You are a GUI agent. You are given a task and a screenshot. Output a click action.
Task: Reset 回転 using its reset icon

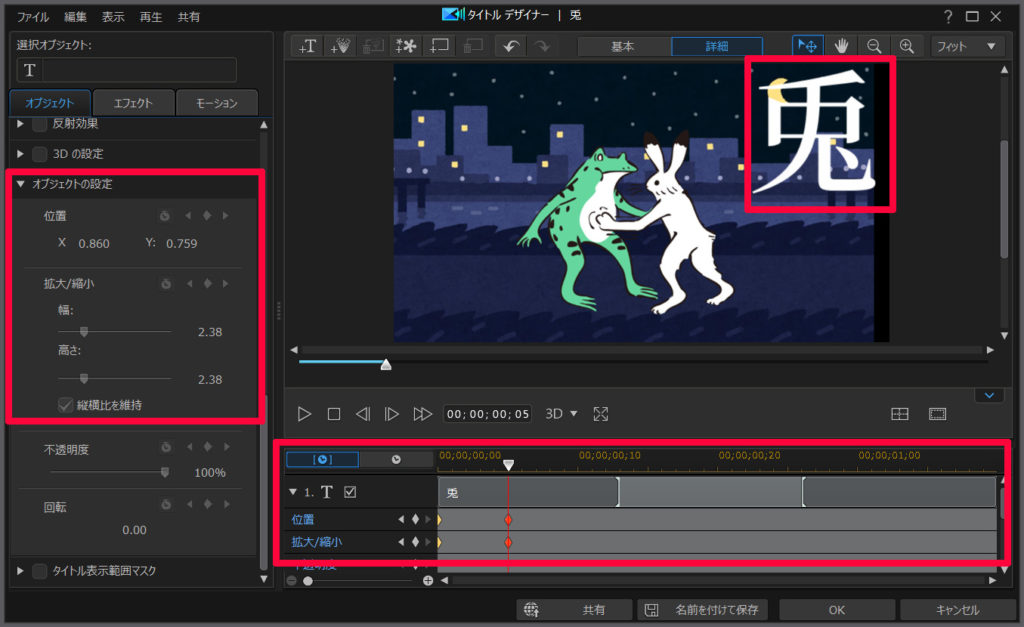click(166, 505)
